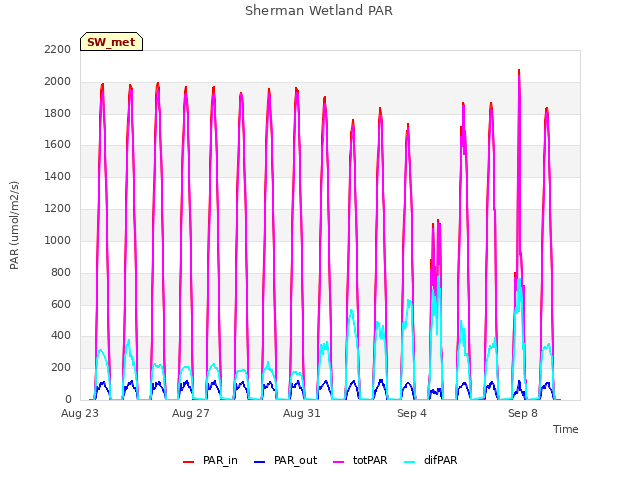Click the 1600 y-axis tick label
This screenshot has width=640, height=480.
[x=58, y=144]
